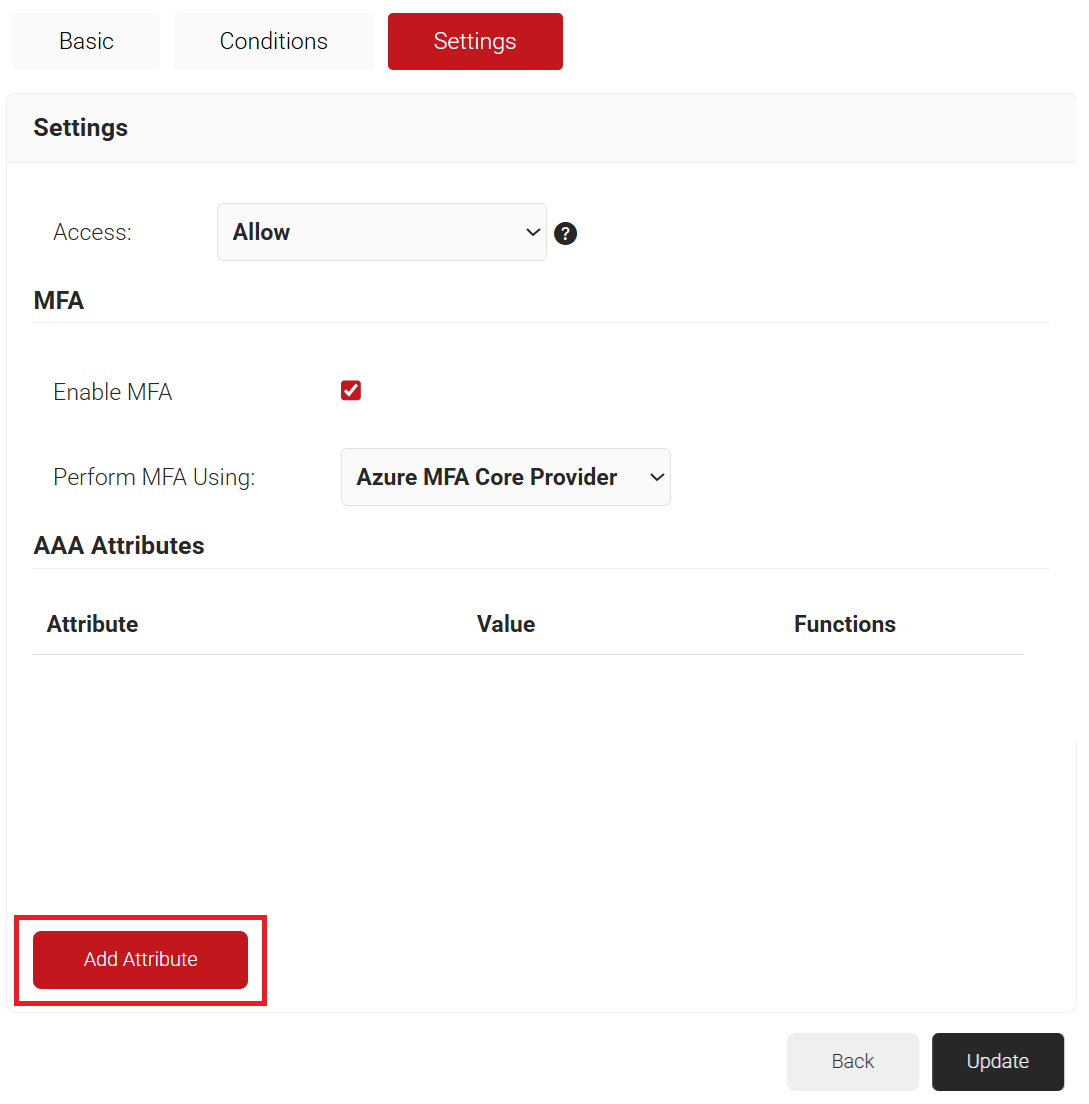Click the Enable MFA label text

(x=113, y=392)
